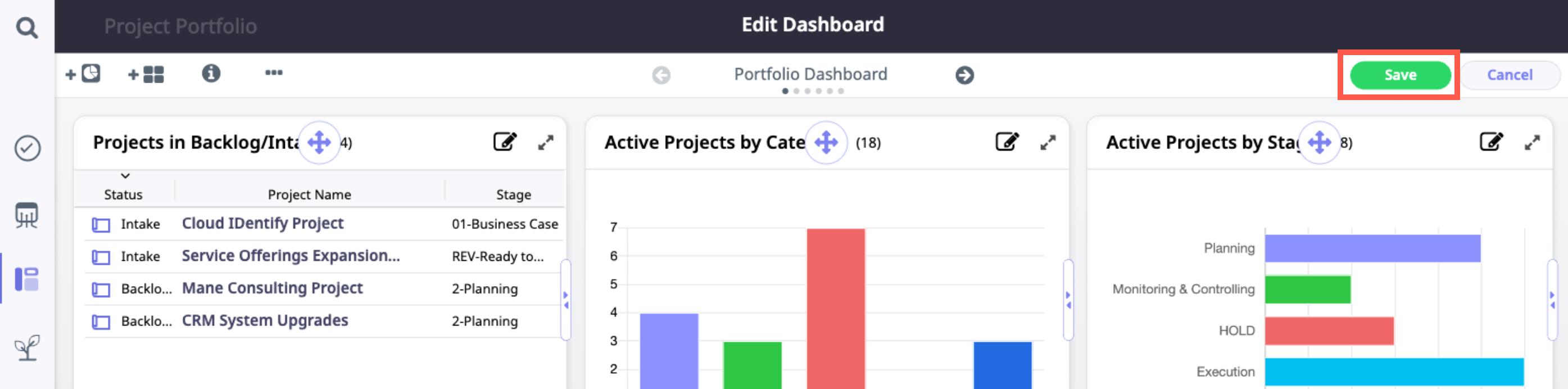Expand the chevron above the Status column

(125, 176)
